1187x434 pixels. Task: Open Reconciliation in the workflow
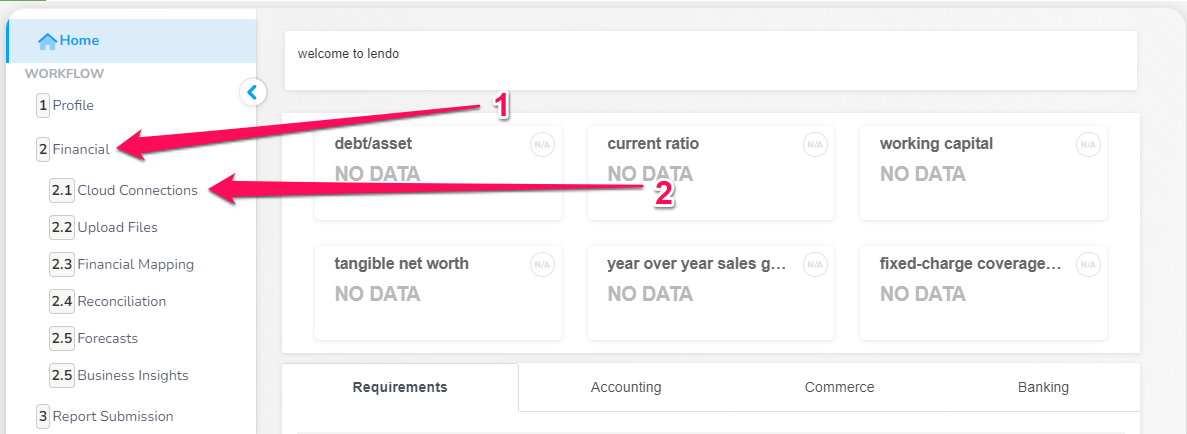click(x=107, y=301)
